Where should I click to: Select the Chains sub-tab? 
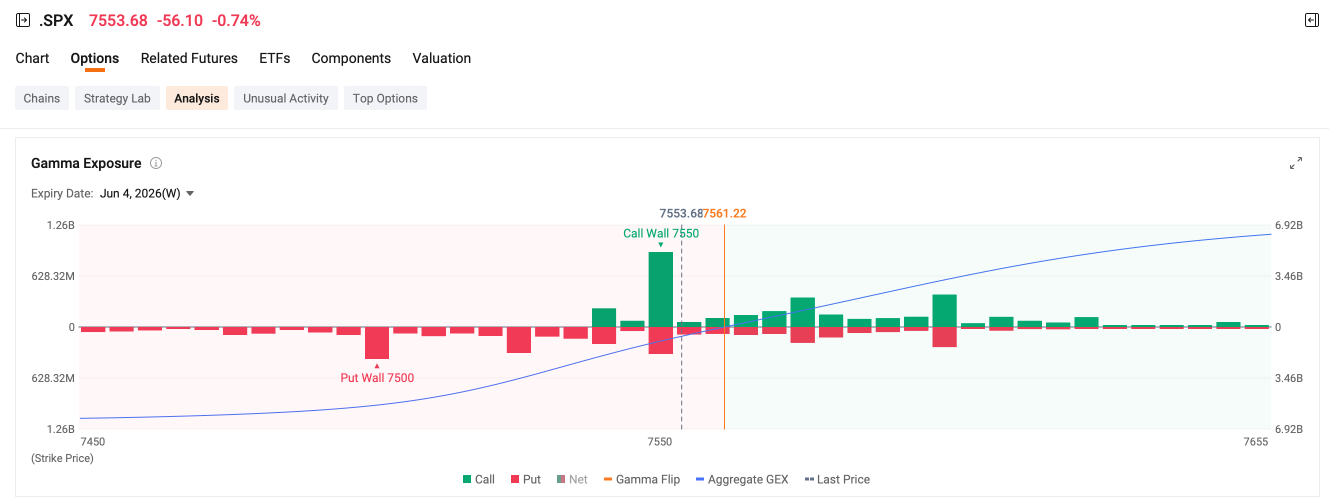point(42,98)
